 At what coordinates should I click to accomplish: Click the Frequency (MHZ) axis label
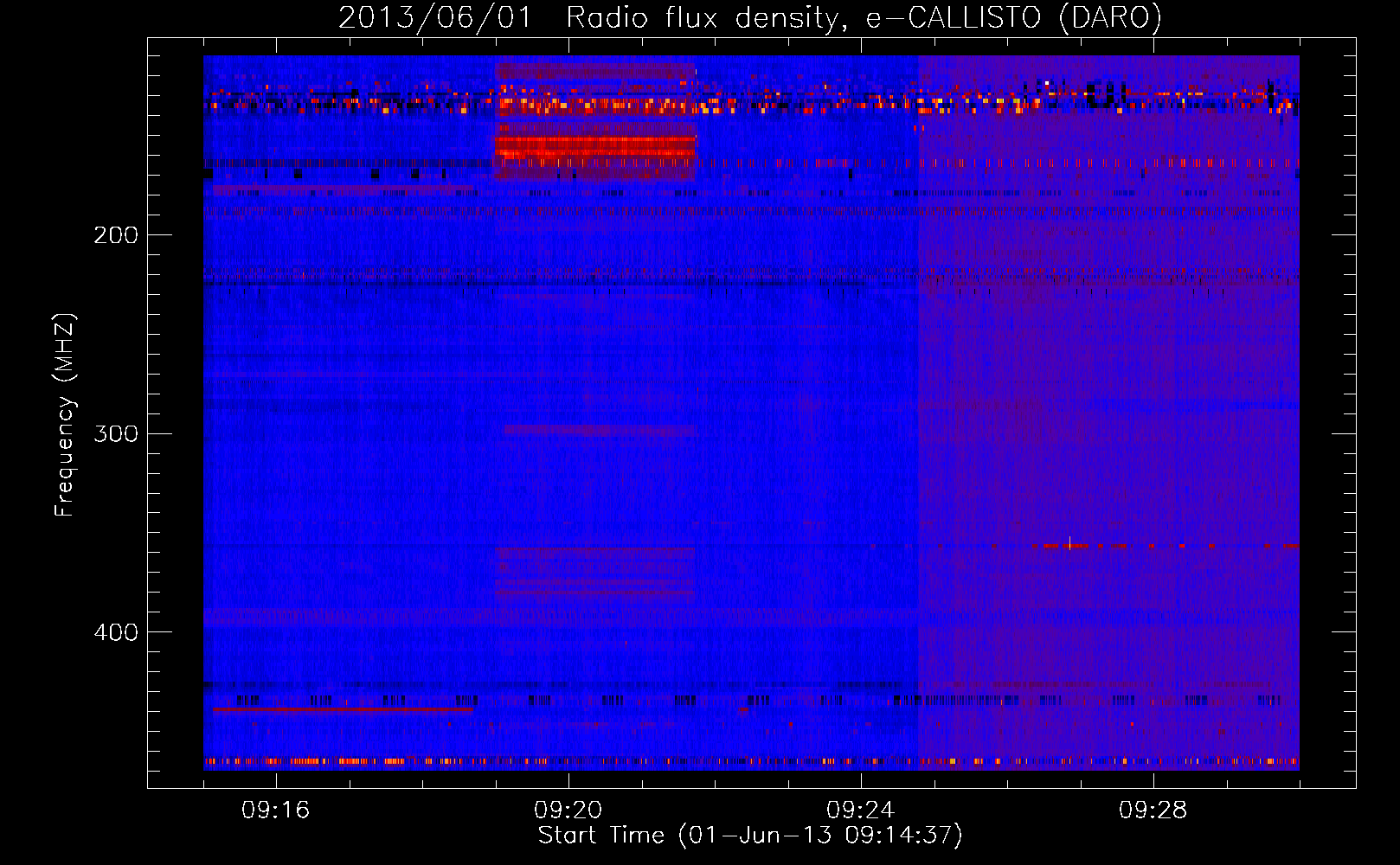pos(65,415)
